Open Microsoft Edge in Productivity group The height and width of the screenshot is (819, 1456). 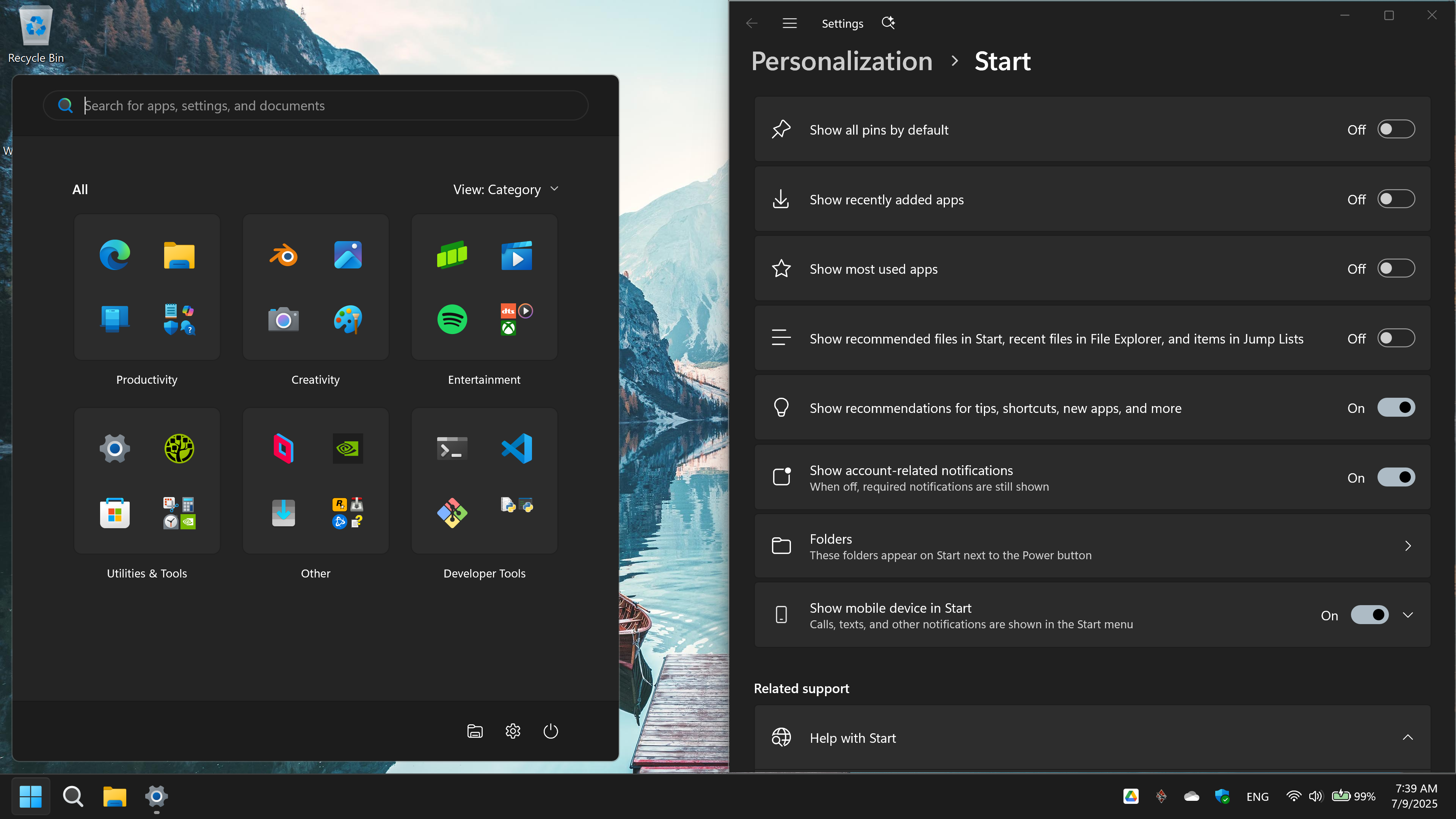pyautogui.click(x=115, y=255)
